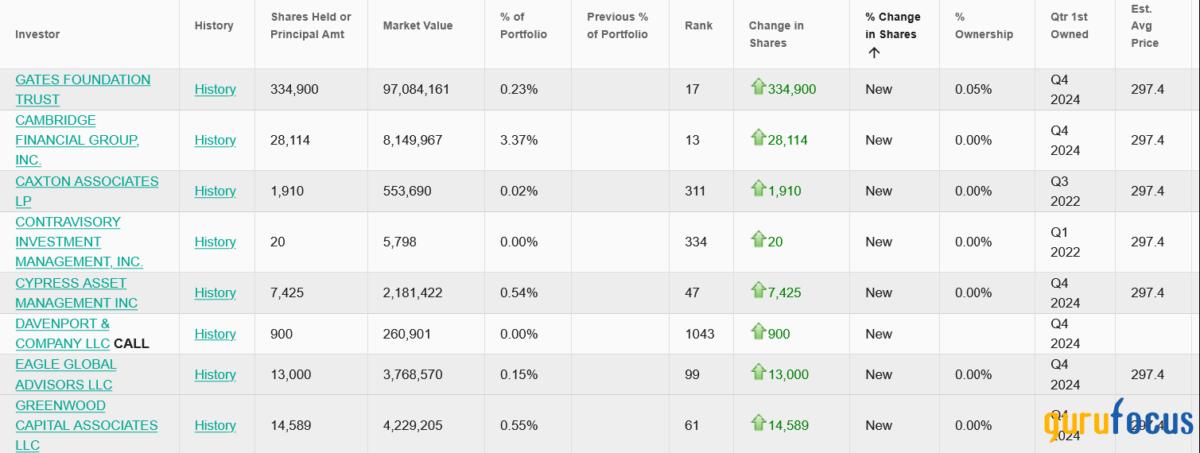Sort by Rank column header
The width and height of the screenshot is (1200, 453).
[x=696, y=25]
